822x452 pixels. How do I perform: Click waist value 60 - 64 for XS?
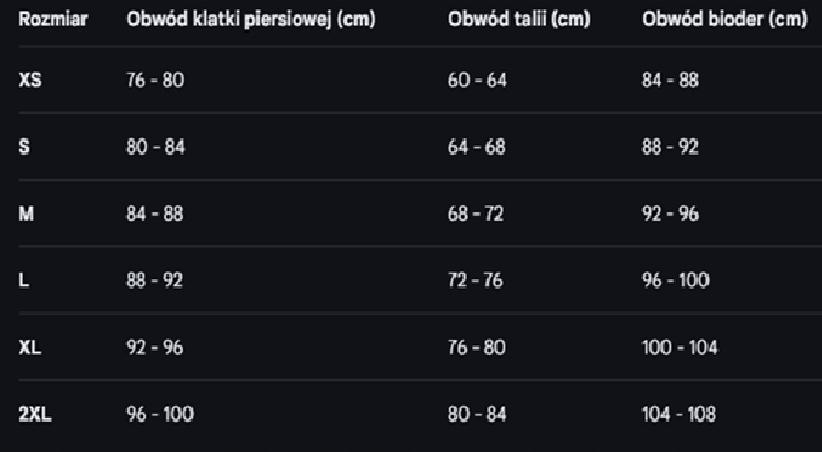click(x=477, y=80)
